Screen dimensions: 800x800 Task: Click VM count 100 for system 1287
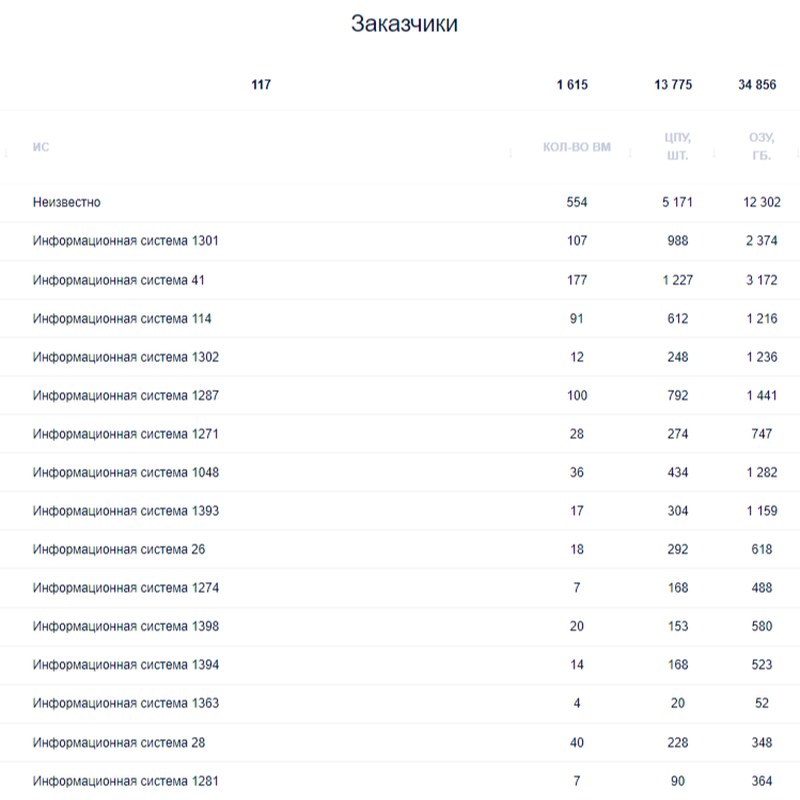click(577, 395)
